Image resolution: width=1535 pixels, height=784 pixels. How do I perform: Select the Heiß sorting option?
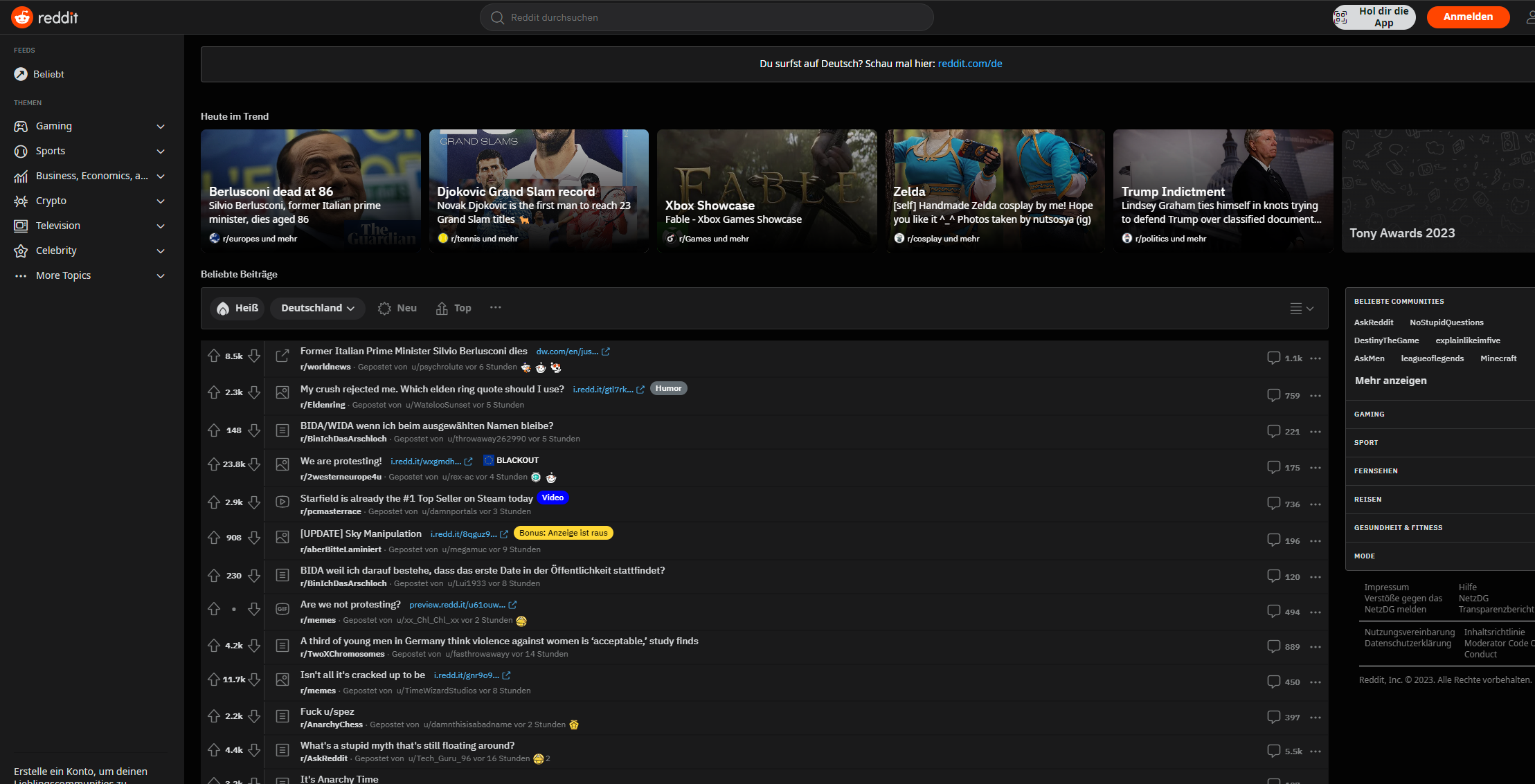(237, 308)
